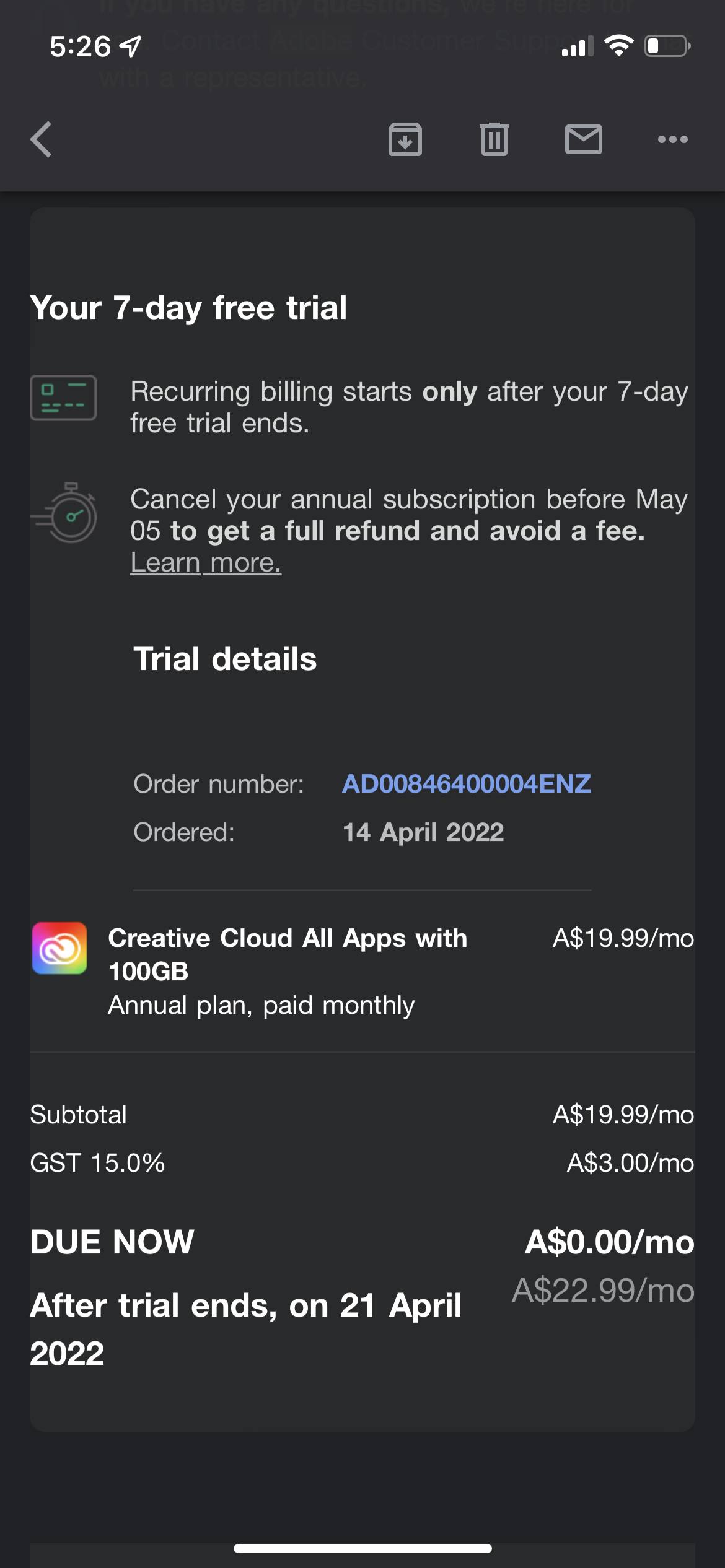Tap the back arrow to leave email
This screenshot has height=1568, width=725.
(x=42, y=139)
